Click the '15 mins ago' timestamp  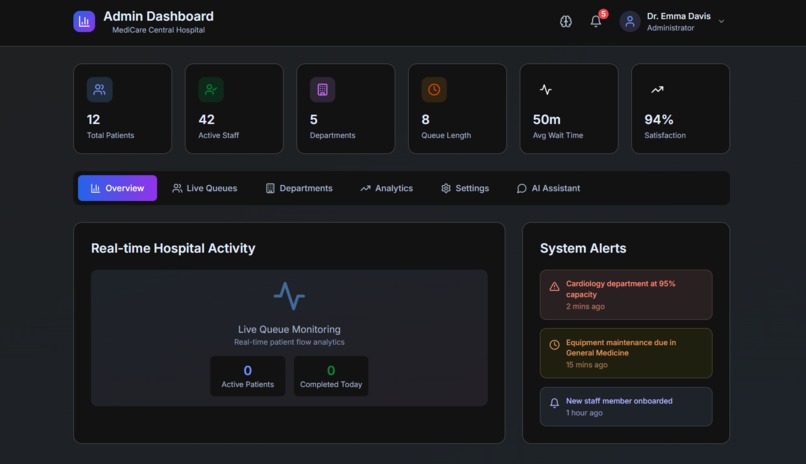coord(587,365)
